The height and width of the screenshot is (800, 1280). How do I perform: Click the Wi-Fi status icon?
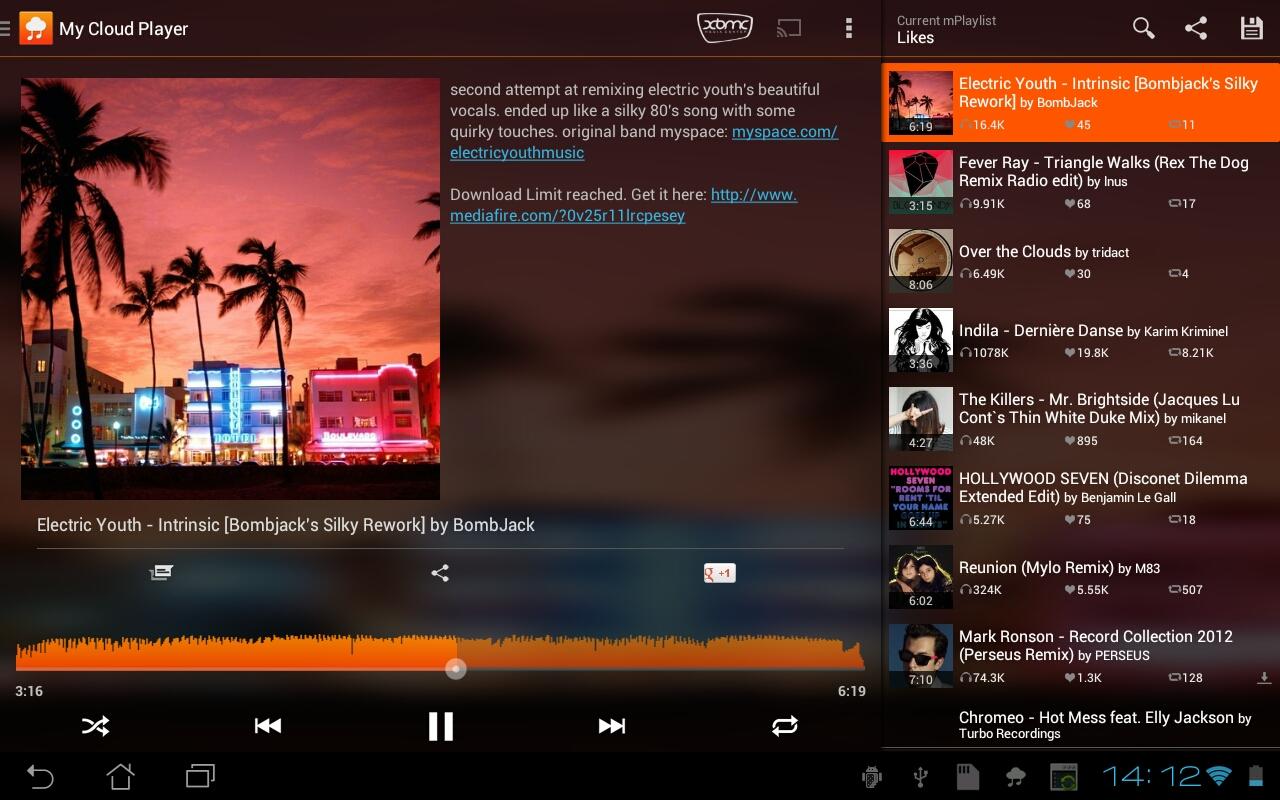coord(1219,776)
